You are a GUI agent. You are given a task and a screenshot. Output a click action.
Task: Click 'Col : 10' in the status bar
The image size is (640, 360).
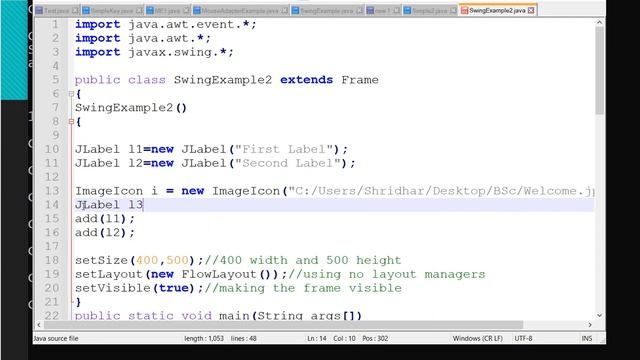coord(344,338)
